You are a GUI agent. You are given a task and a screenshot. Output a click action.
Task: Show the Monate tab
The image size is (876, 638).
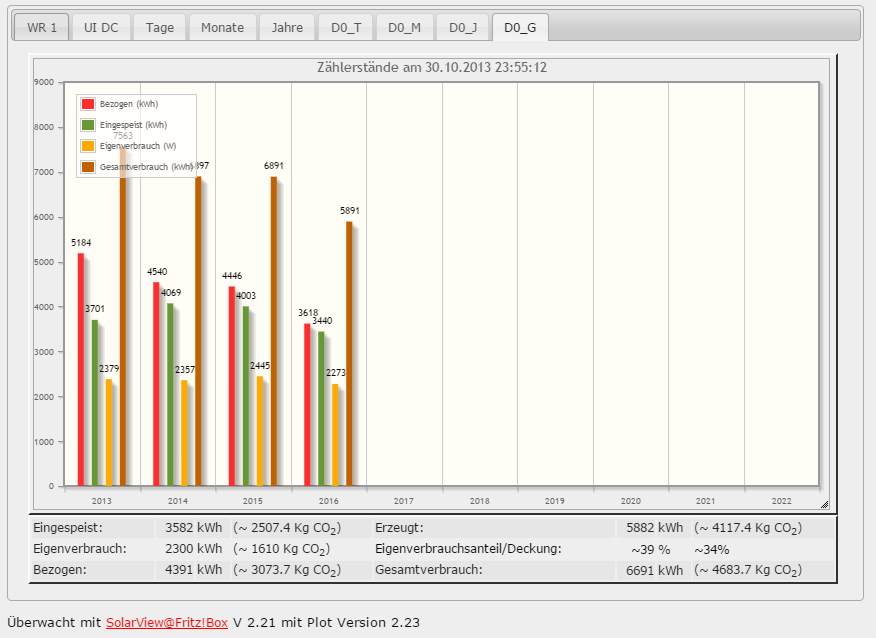tap(222, 27)
